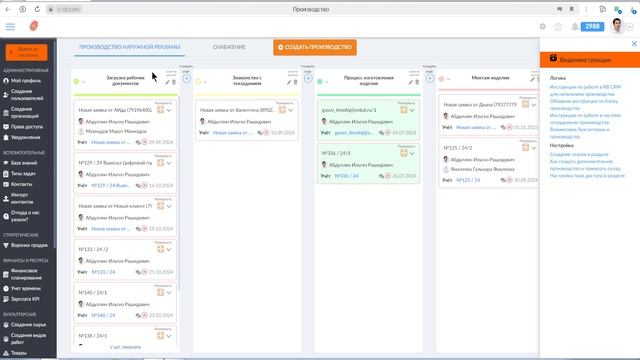The image size is (640, 360).
Task: Open settings gear in top header
Action: [542, 27]
